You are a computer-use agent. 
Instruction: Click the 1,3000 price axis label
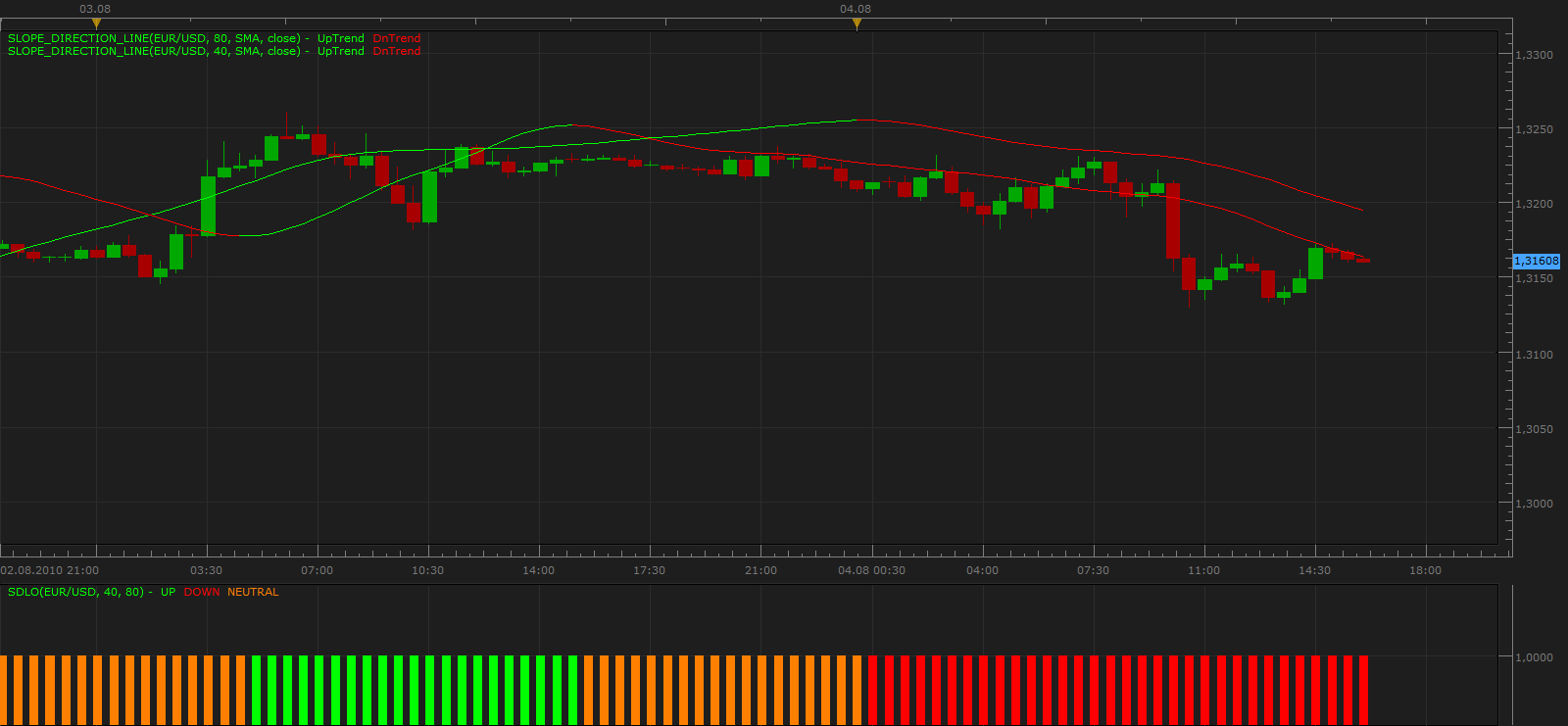pos(1534,504)
